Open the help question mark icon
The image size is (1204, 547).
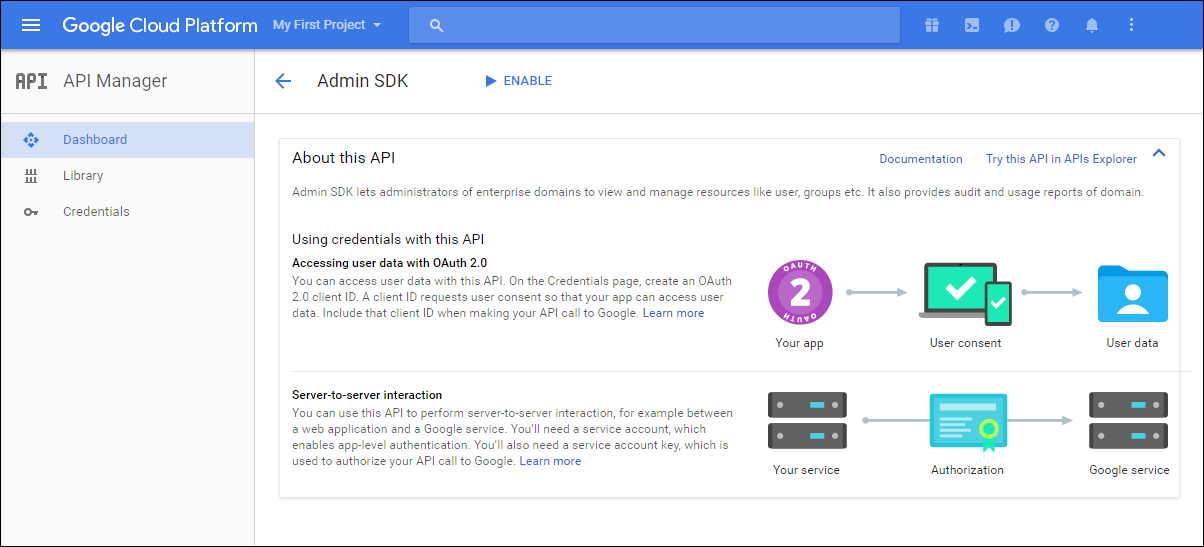point(1052,25)
